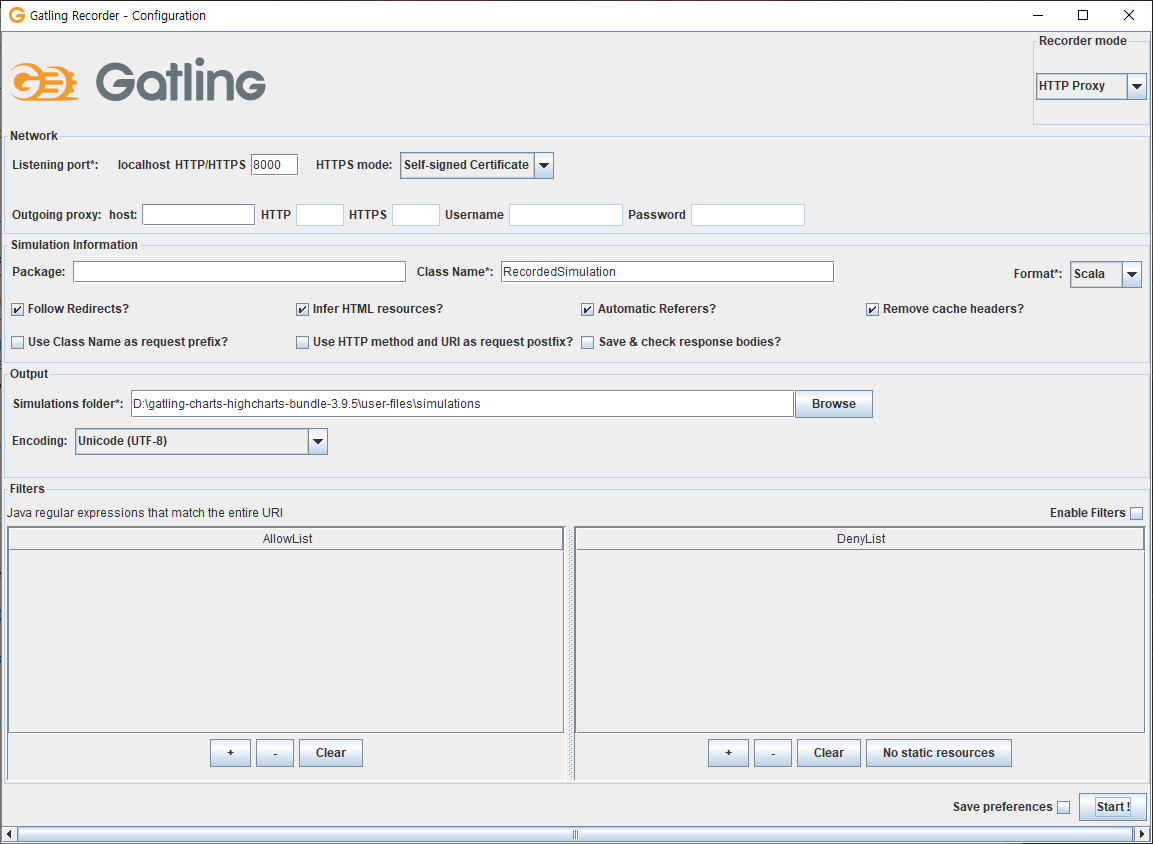
Task: Enable HTTP method and URI request postfix
Action: tap(302, 343)
